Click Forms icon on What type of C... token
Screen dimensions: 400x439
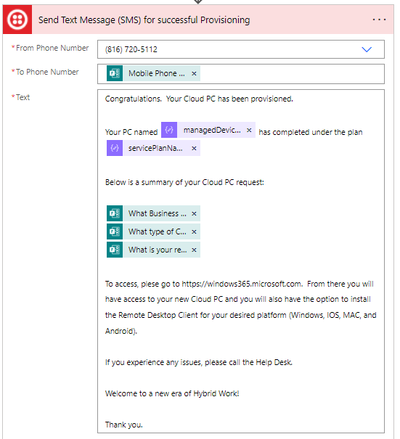coord(115,231)
